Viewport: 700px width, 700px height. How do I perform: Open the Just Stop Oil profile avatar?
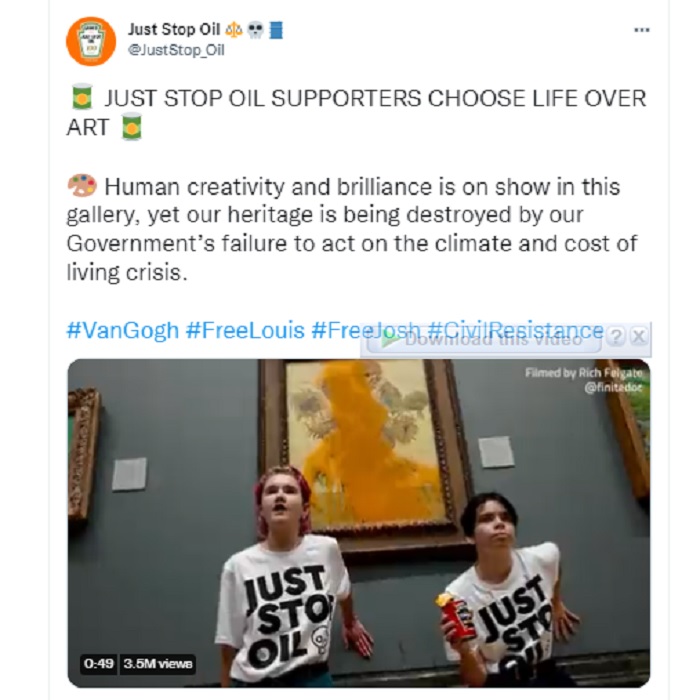(91, 42)
